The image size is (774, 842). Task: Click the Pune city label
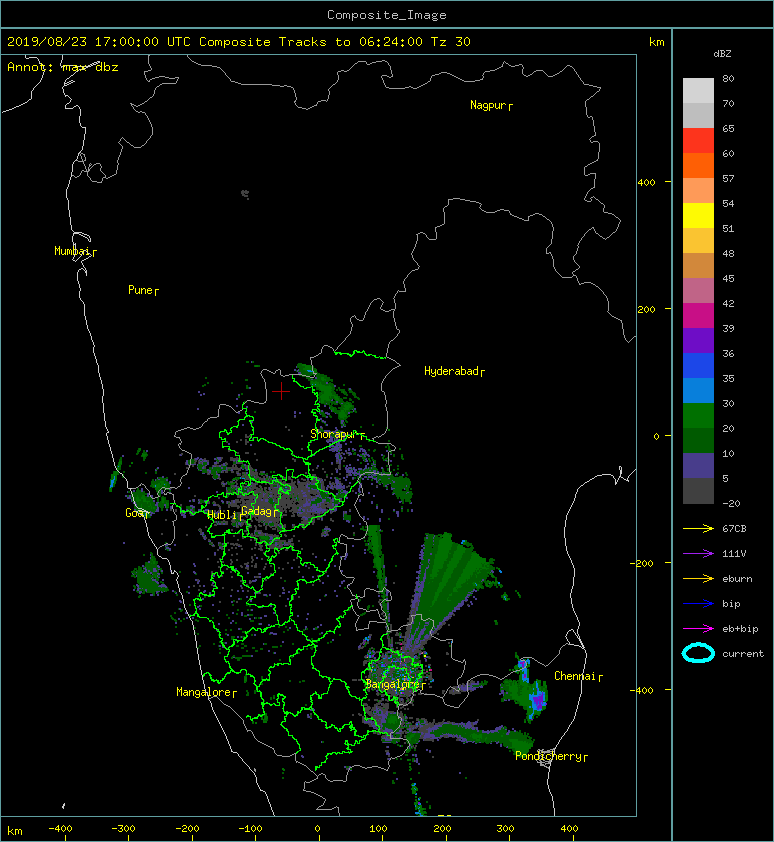pos(141,290)
